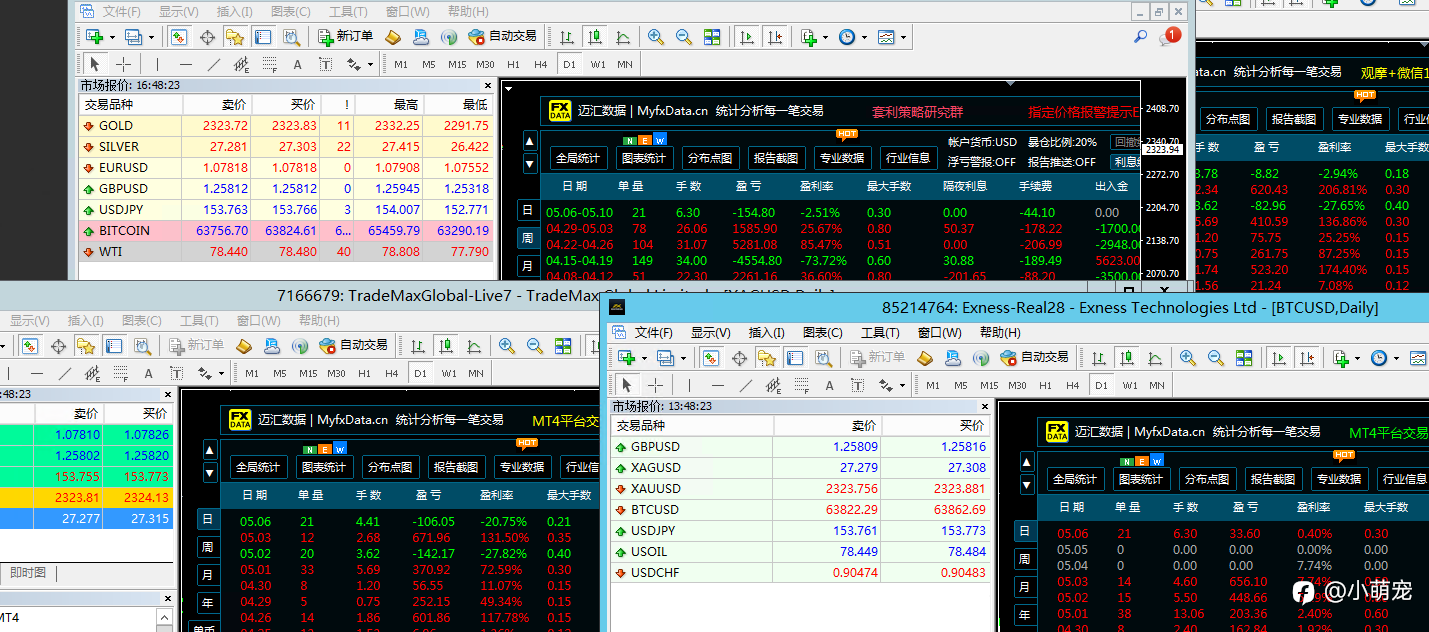Select M15 timeframe in top window
Screen dimensions: 1429x632
[457, 64]
